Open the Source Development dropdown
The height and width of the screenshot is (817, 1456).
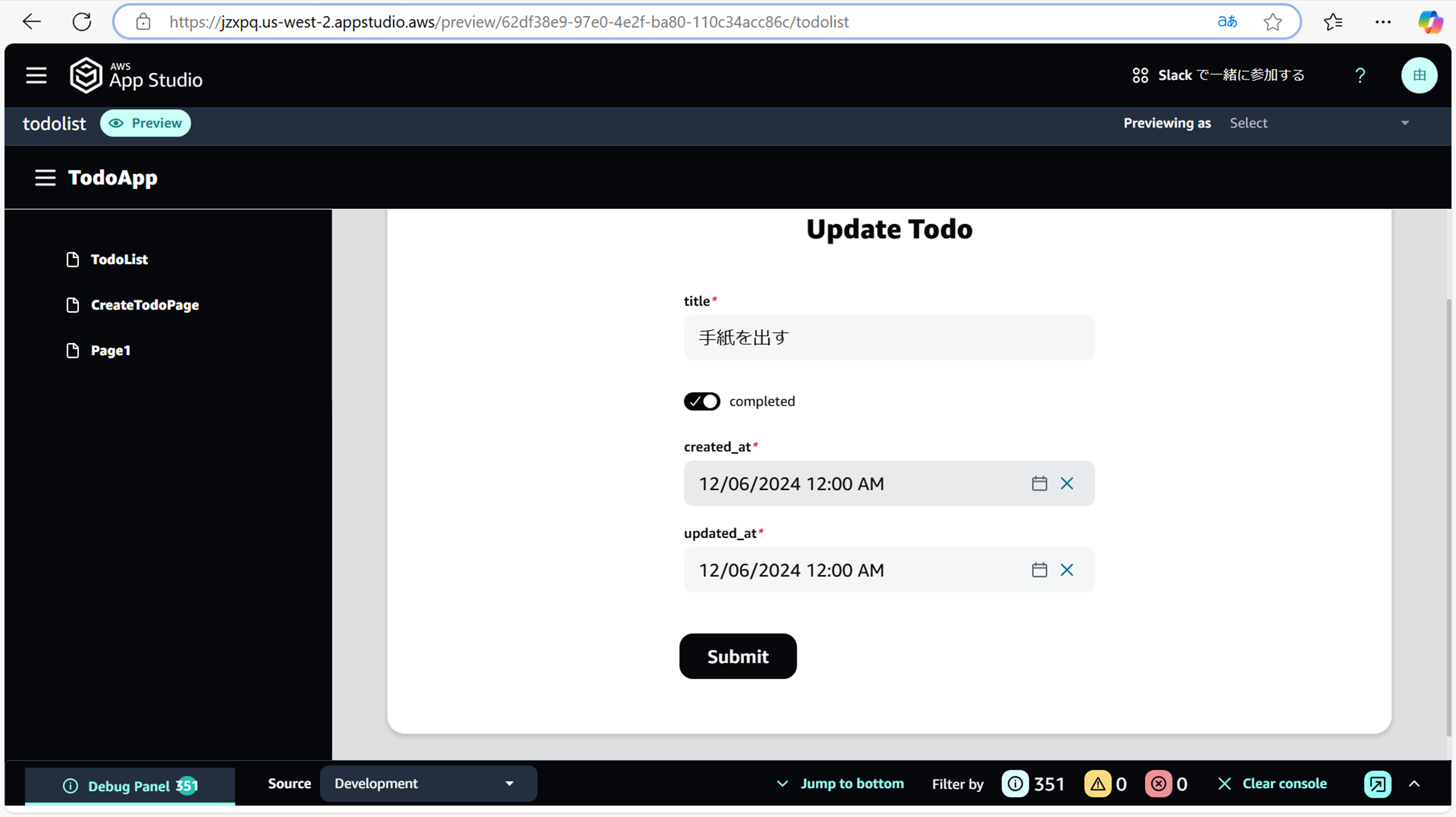428,784
